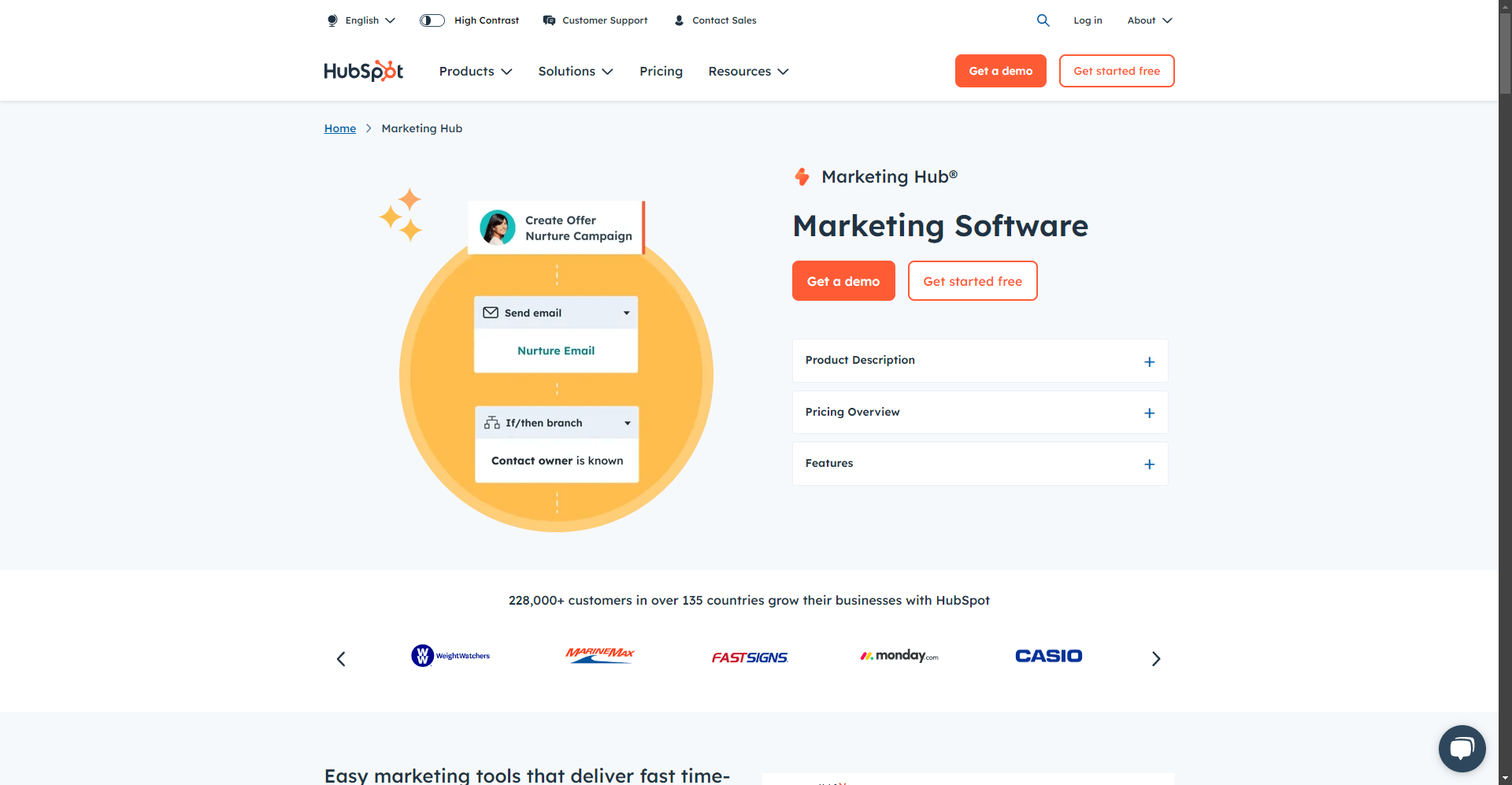Click the Contact Sales person icon
Image resolution: width=1512 pixels, height=785 pixels.
[x=679, y=20]
